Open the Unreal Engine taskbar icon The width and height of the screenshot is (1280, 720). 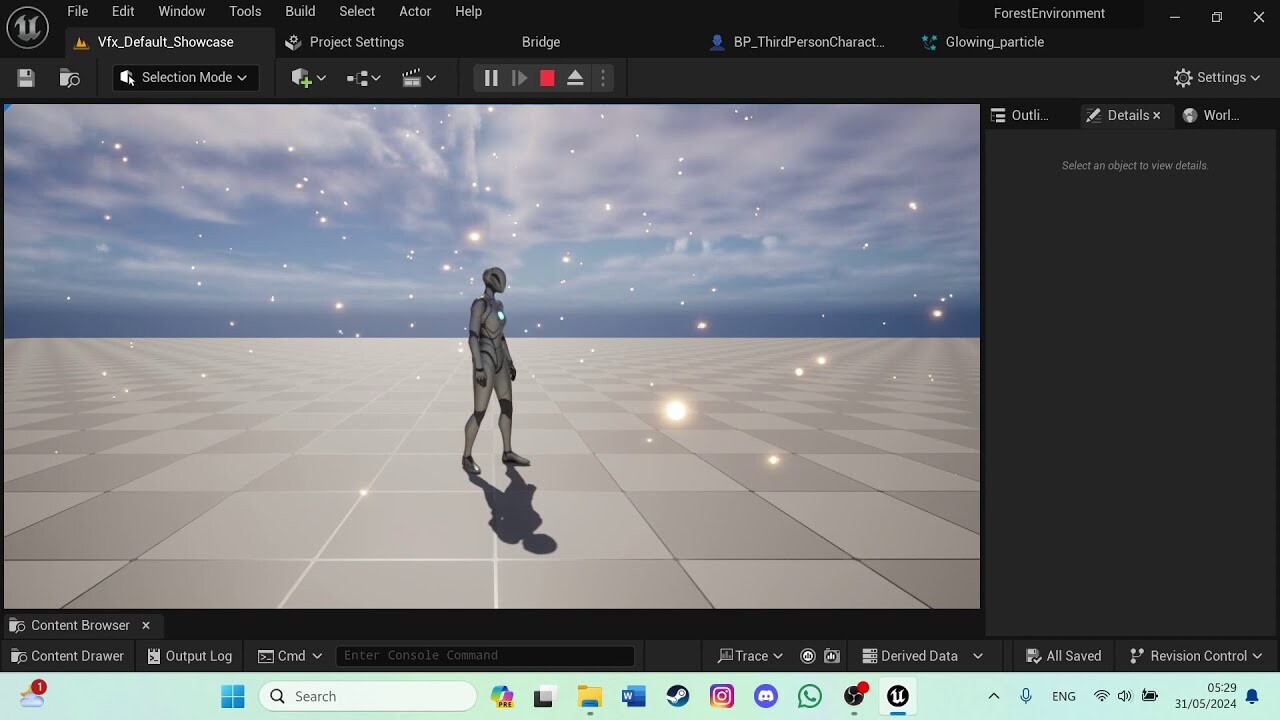tap(897, 696)
